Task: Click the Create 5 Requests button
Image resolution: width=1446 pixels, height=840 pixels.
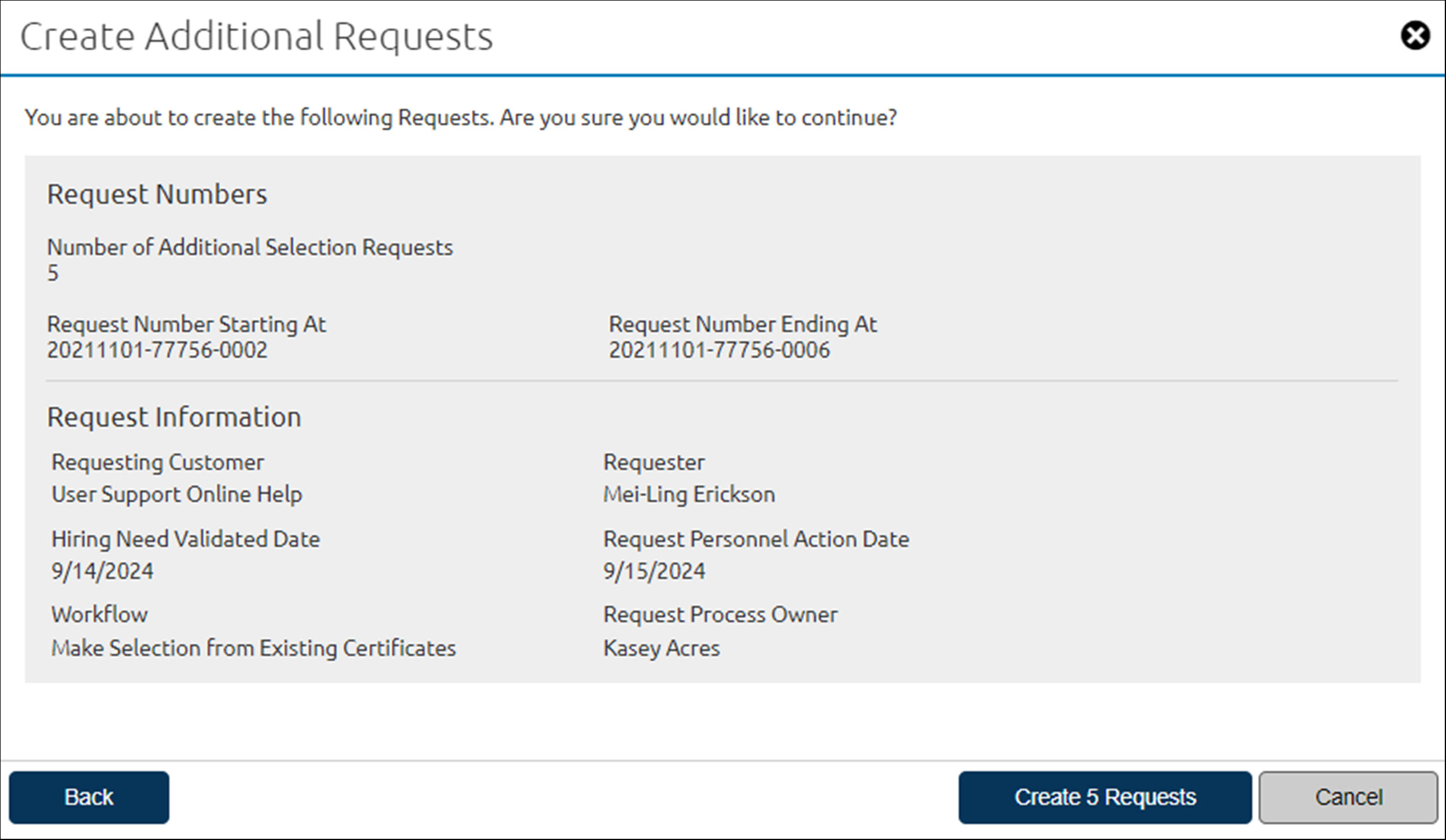Action: [x=1104, y=797]
